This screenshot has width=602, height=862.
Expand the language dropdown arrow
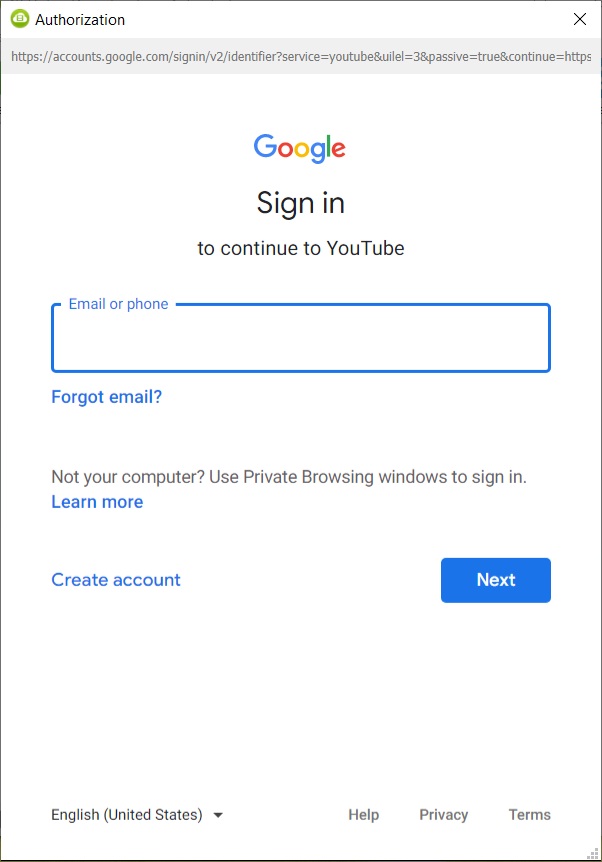(218, 815)
